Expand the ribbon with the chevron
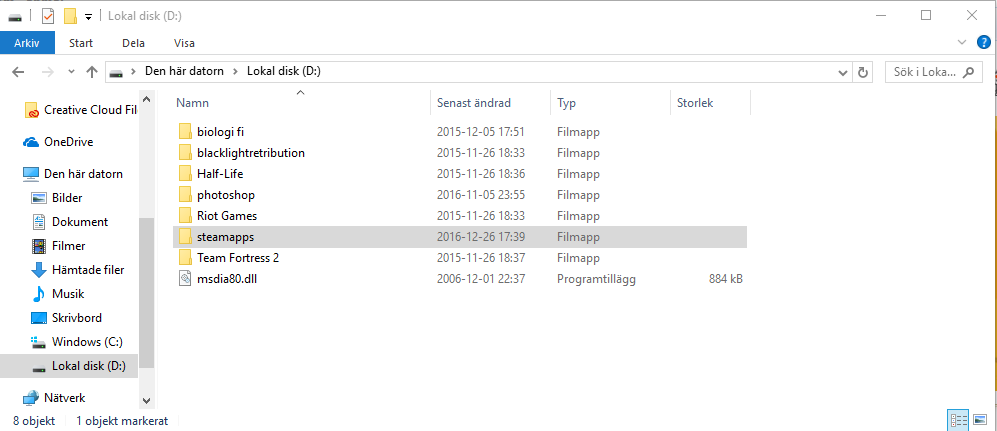The height and width of the screenshot is (431, 997). [962, 43]
